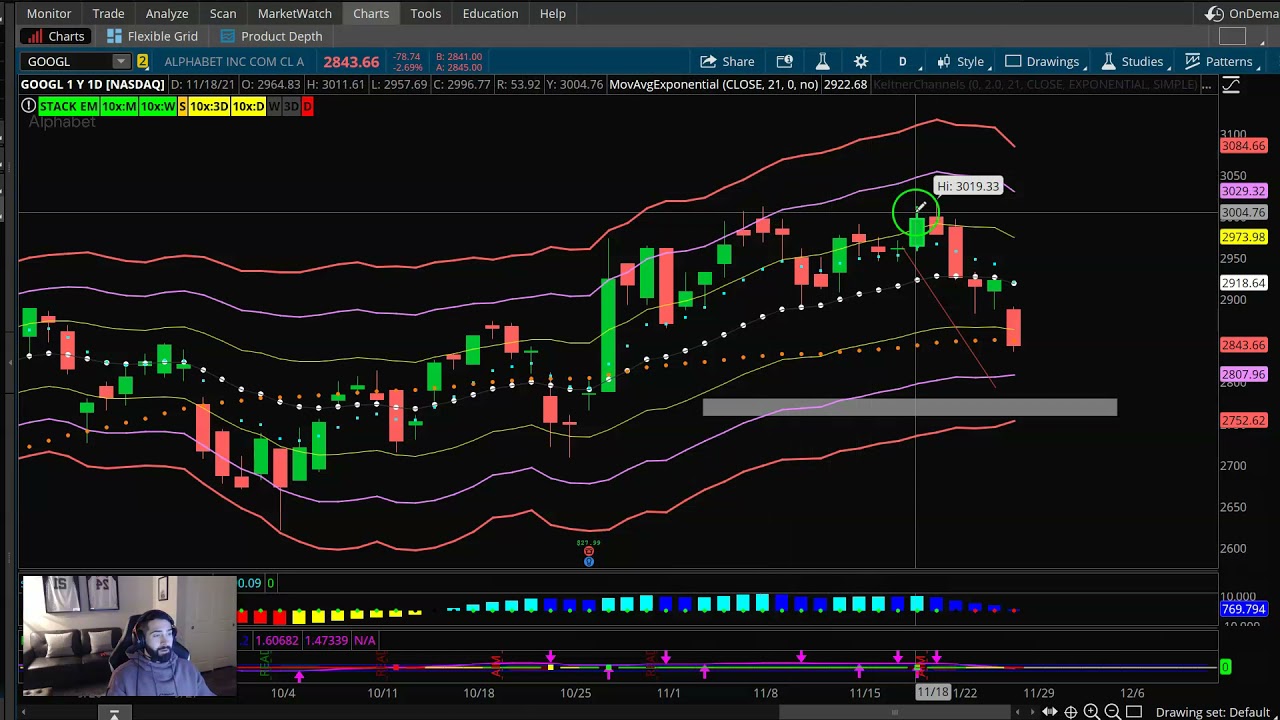Expand the truncated studies list ellipsis

coord(1206,85)
